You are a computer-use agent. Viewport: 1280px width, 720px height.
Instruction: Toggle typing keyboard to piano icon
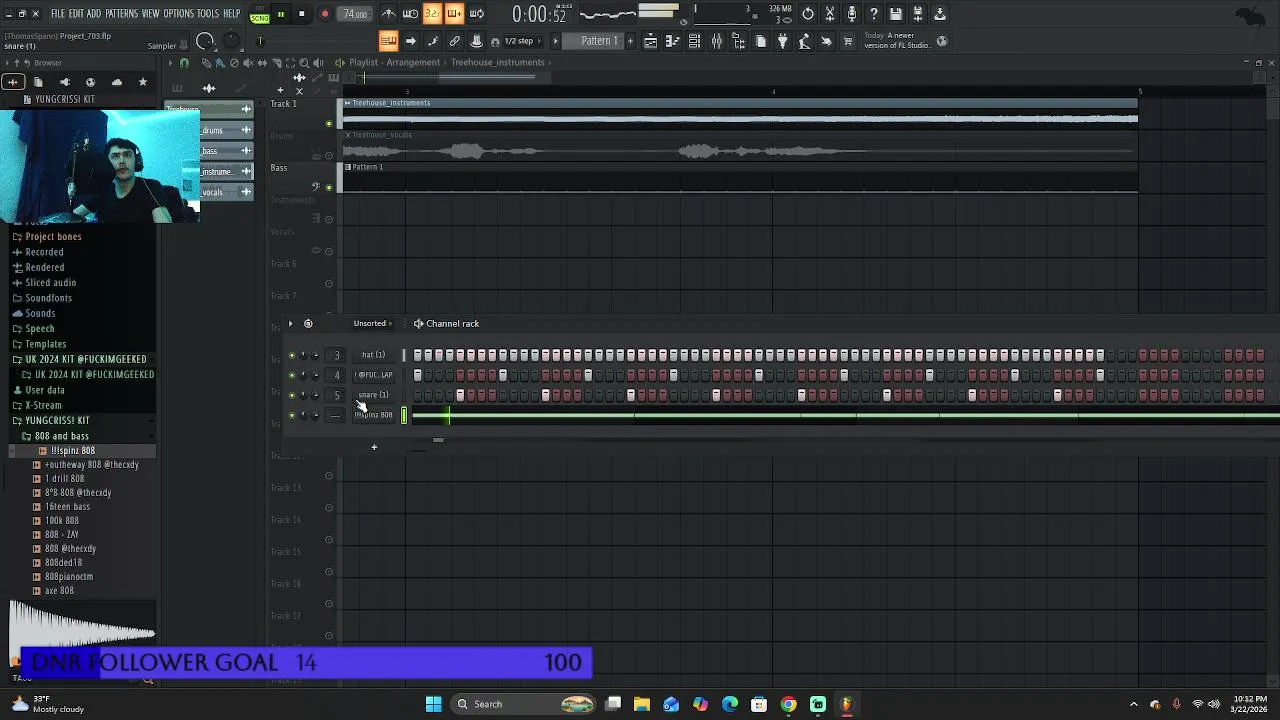(x=388, y=41)
